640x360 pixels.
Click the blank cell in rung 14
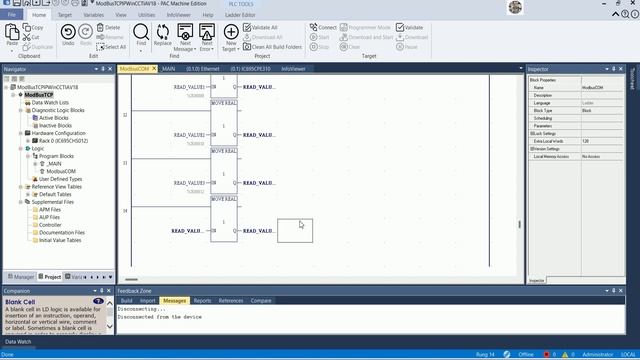click(x=295, y=231)
